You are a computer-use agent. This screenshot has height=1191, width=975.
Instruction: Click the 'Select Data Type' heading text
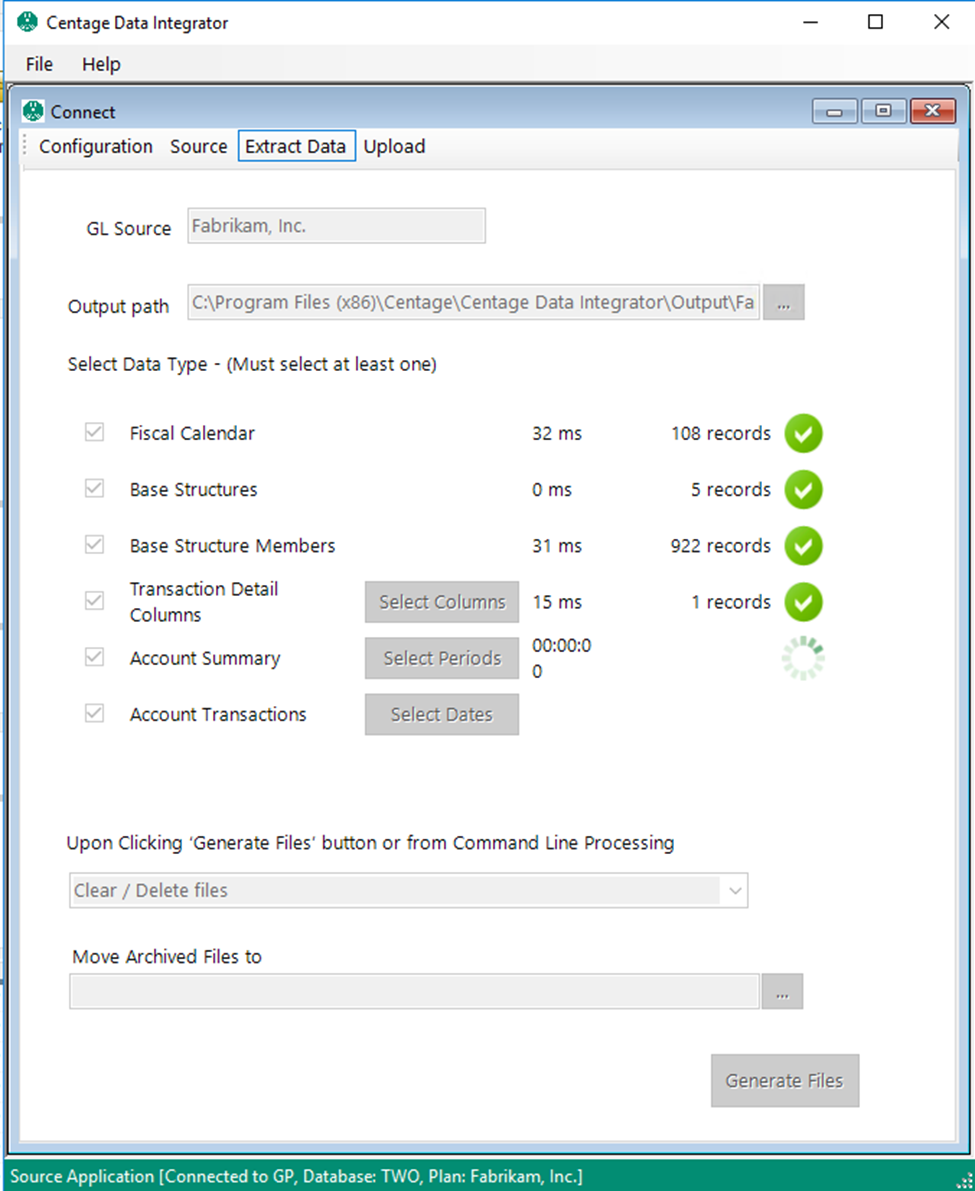(252, 365)
